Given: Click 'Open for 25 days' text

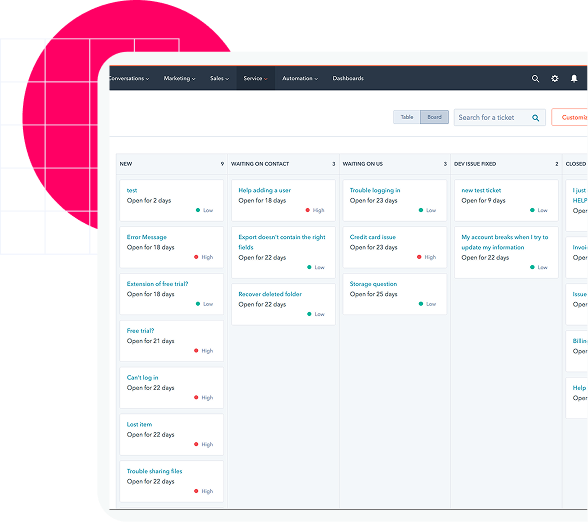Looking at the screenshot, I should [374, 294].
